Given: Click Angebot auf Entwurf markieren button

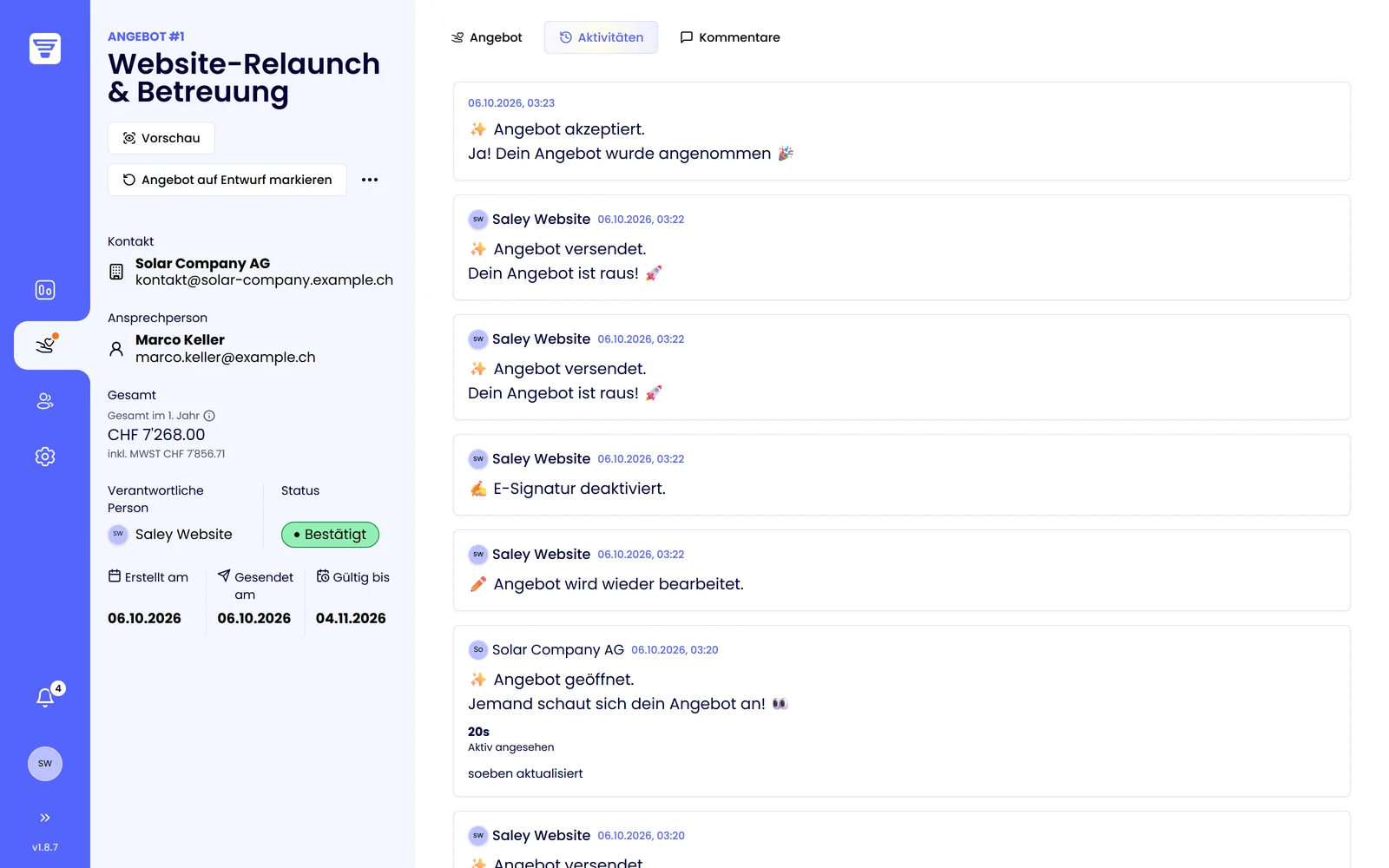Looking at the screenshot, I should coord(227,180).
